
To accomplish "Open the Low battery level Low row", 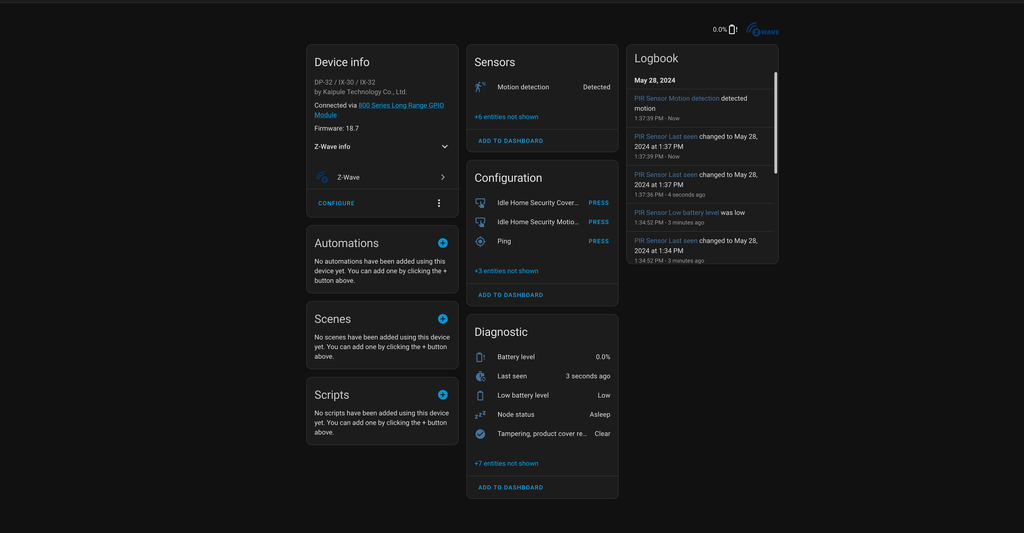I will (542, 395).
